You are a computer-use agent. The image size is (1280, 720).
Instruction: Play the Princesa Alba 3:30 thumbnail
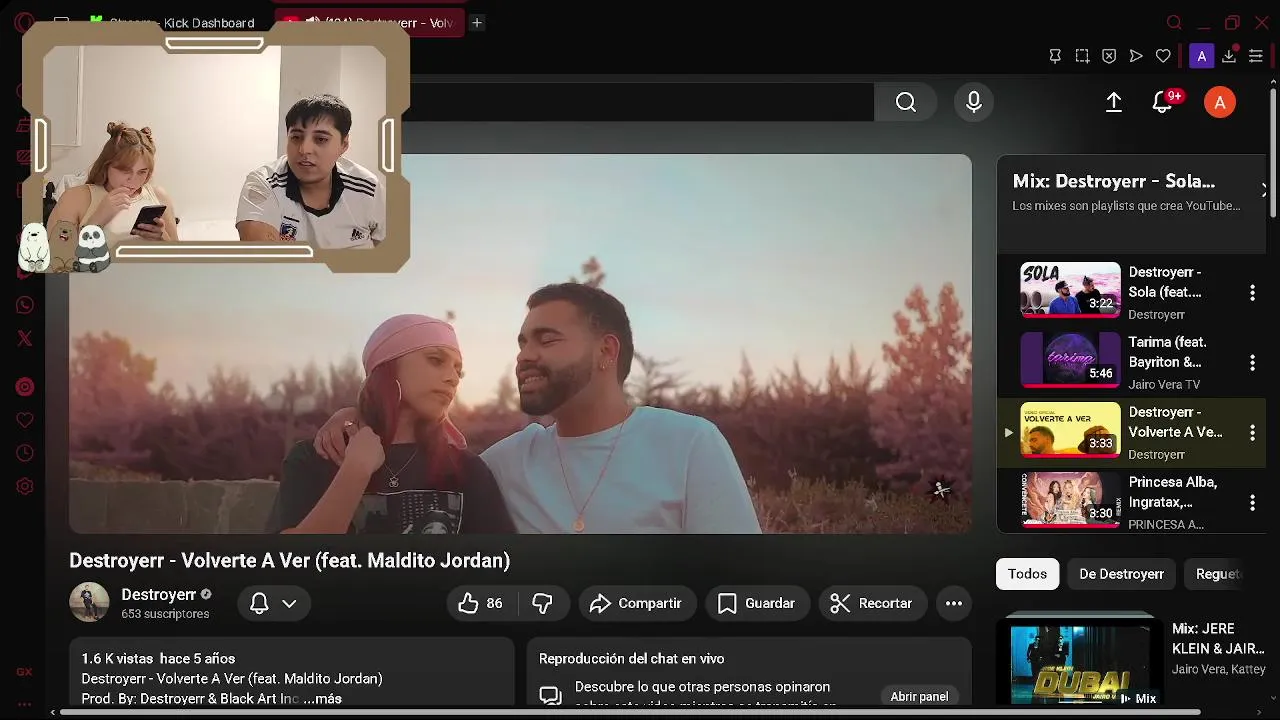[x=1070, y=500]
